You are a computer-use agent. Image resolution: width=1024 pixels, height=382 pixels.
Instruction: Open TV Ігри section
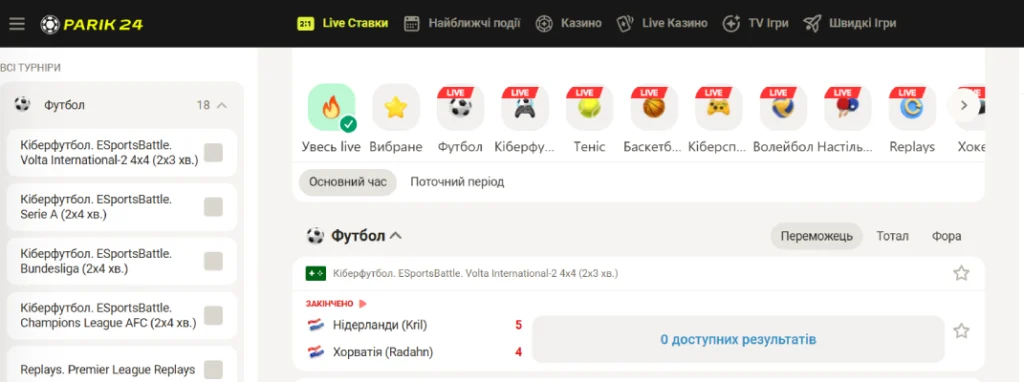(x=756, y=24)
